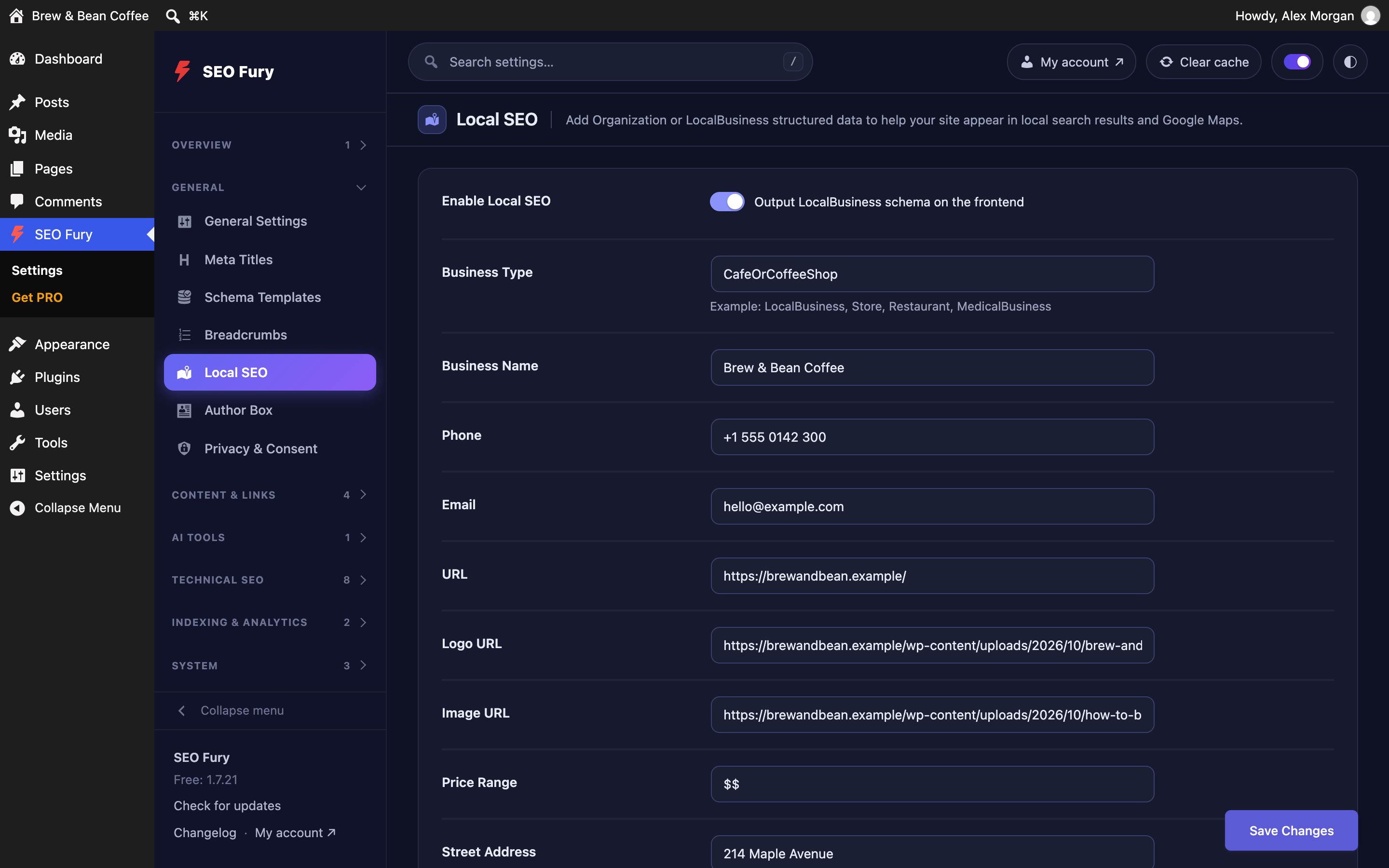Expand the AI Tools section
This screenshot has height=868, width=1389.
point(270,537)
